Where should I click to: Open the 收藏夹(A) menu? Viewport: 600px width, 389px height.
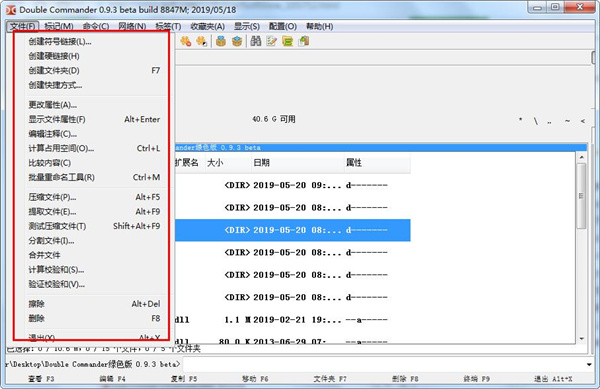[x=207, y=26]
